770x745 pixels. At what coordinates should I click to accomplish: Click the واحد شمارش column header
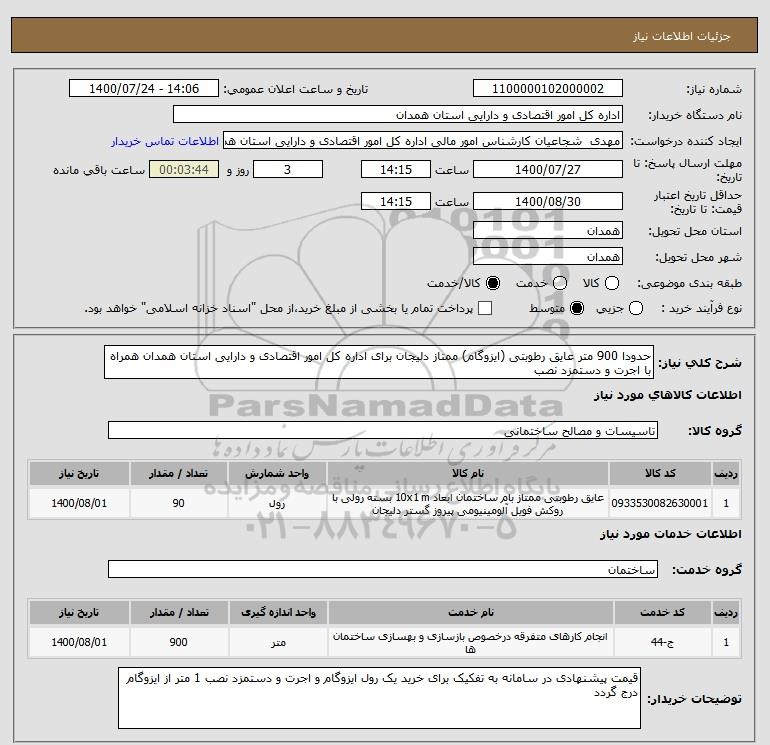277,473
